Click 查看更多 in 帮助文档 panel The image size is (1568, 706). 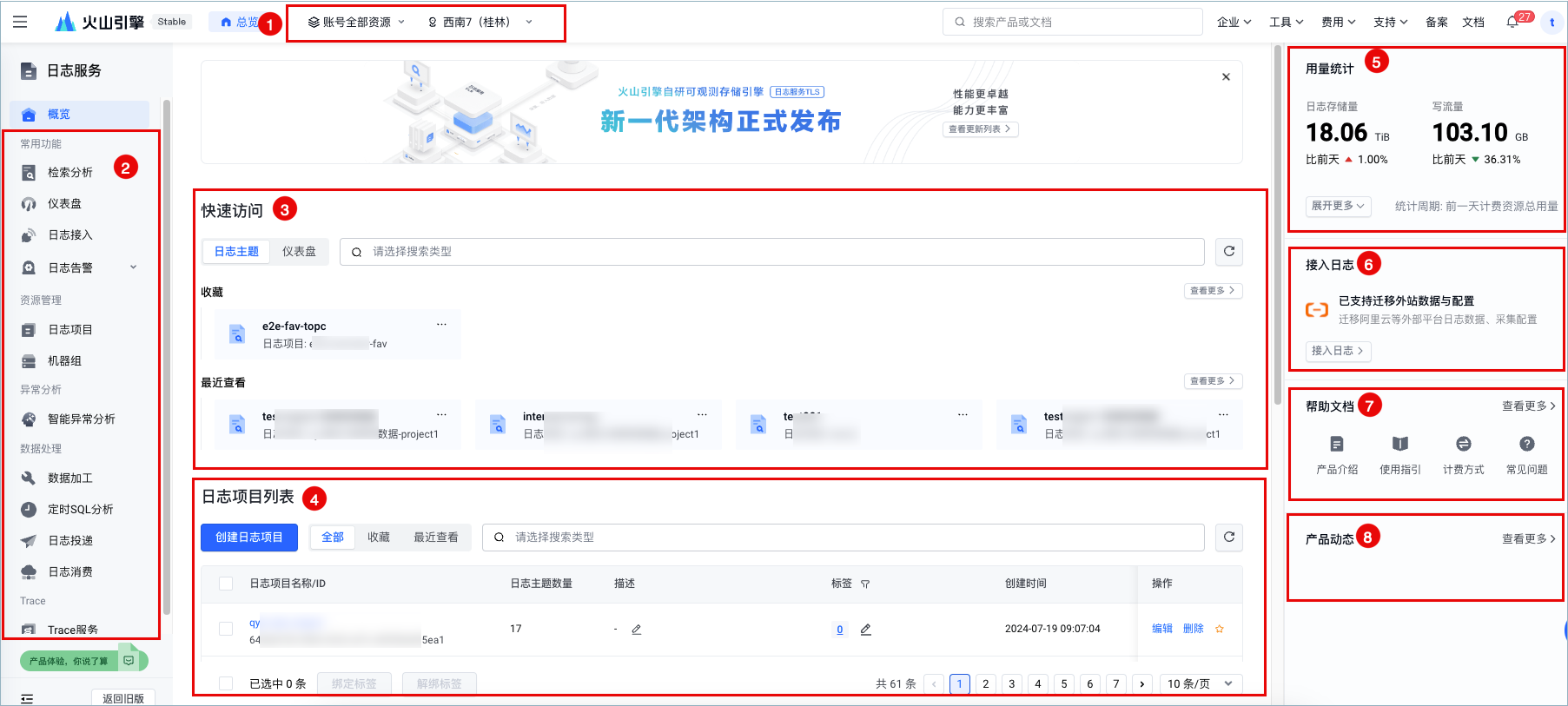[1529, 406]
